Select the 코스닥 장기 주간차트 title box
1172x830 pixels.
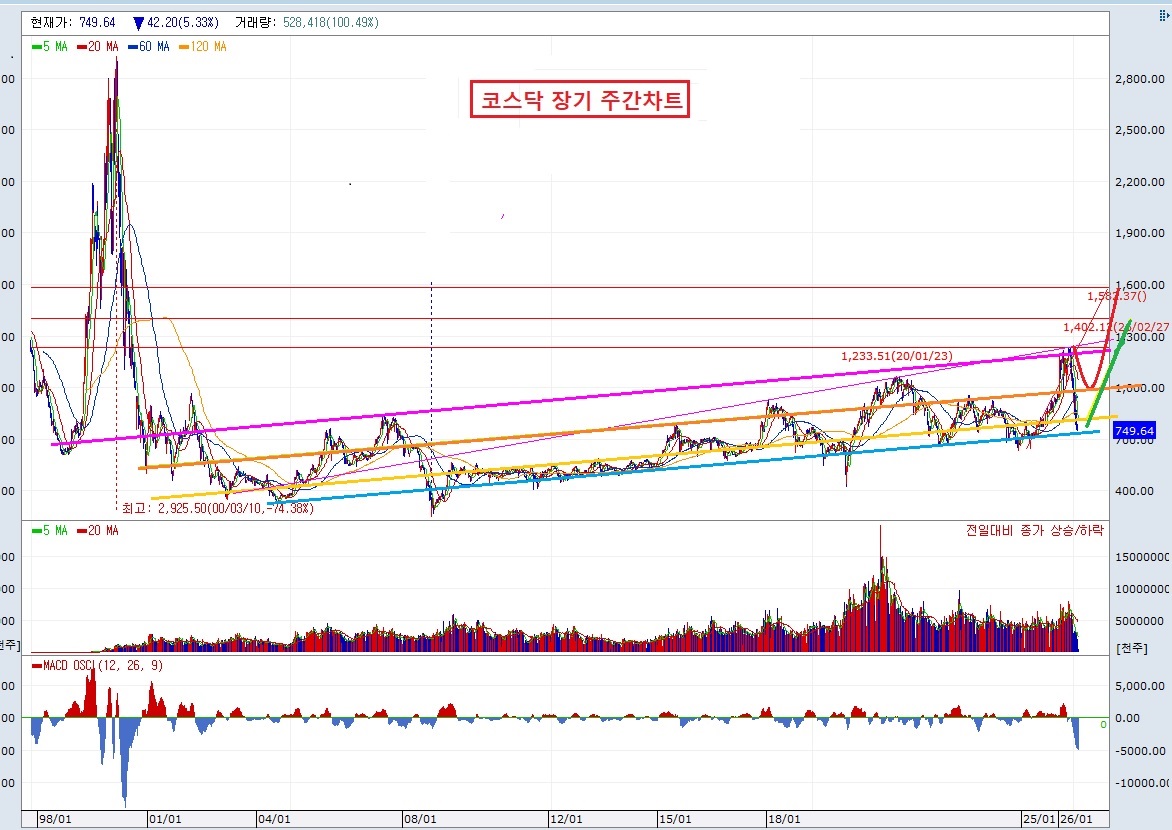pos(579,99)
